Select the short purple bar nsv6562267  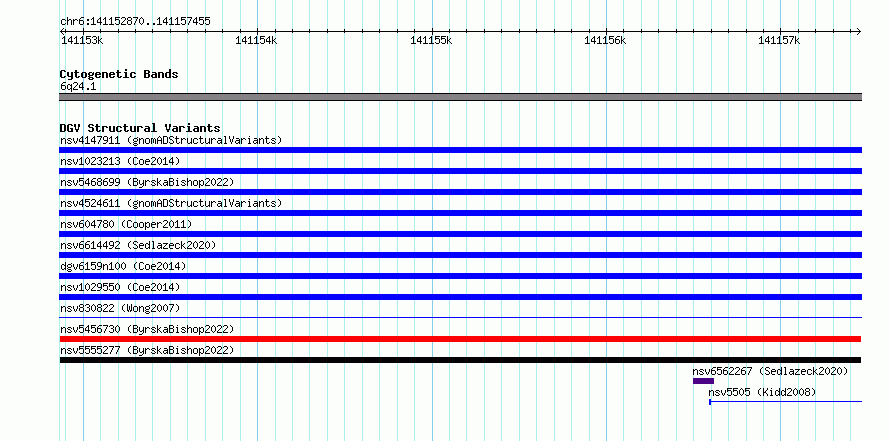tap(703, 381)
